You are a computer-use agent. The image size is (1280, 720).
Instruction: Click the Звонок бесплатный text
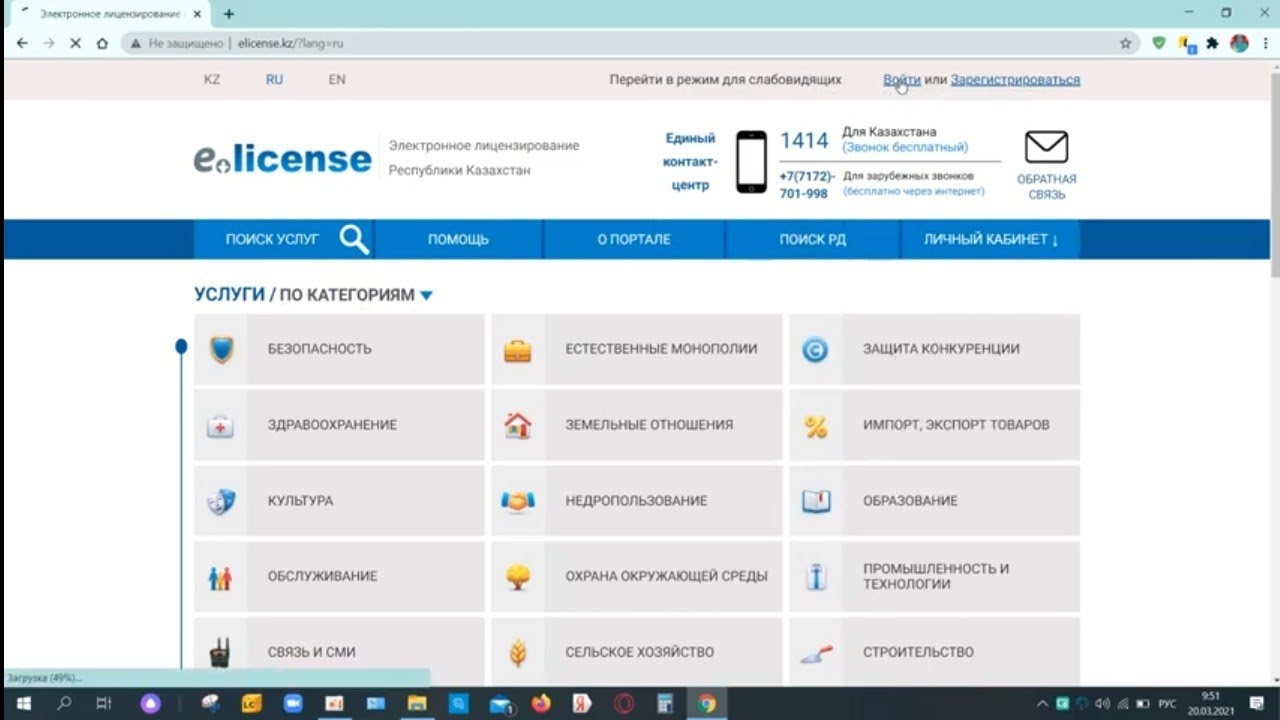(x=905, y=147)
